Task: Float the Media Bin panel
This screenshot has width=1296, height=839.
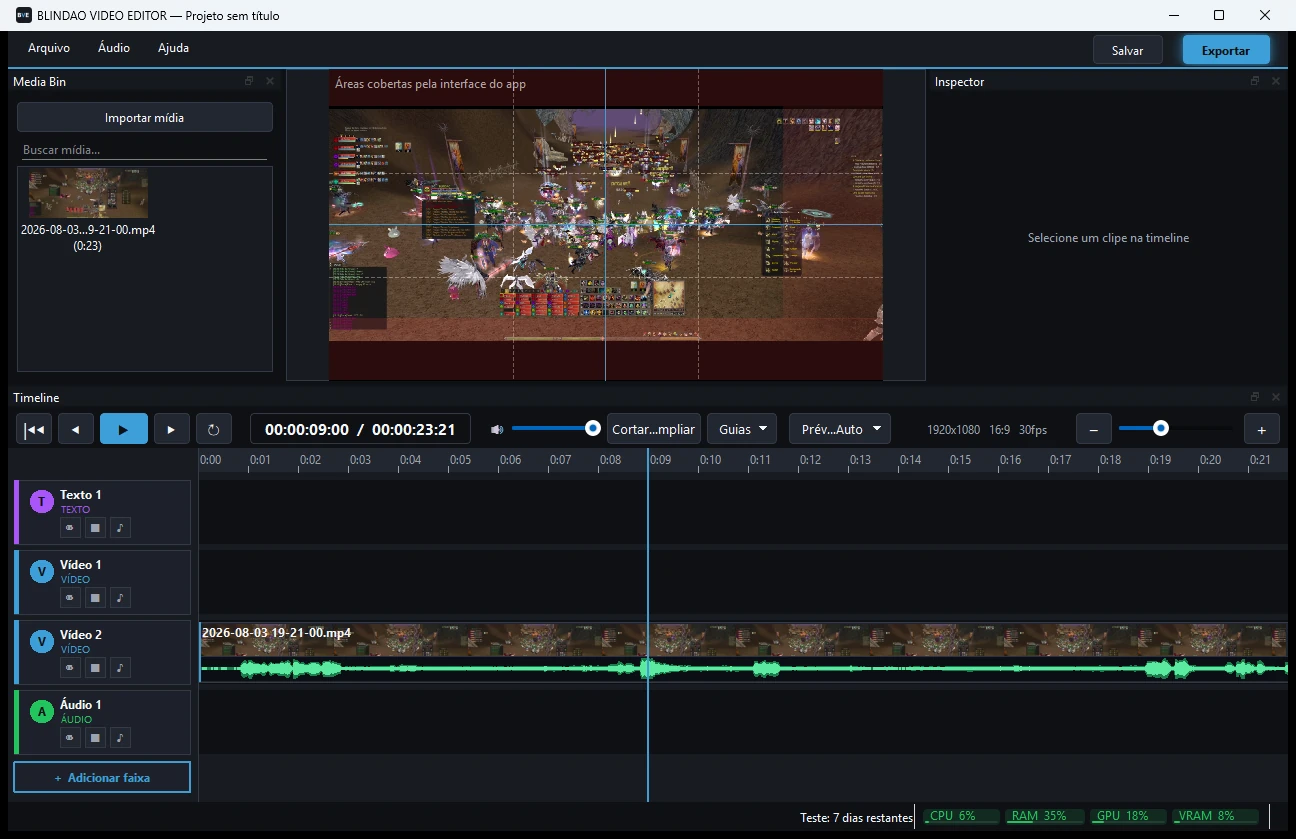Action: (x=250, y=81)
